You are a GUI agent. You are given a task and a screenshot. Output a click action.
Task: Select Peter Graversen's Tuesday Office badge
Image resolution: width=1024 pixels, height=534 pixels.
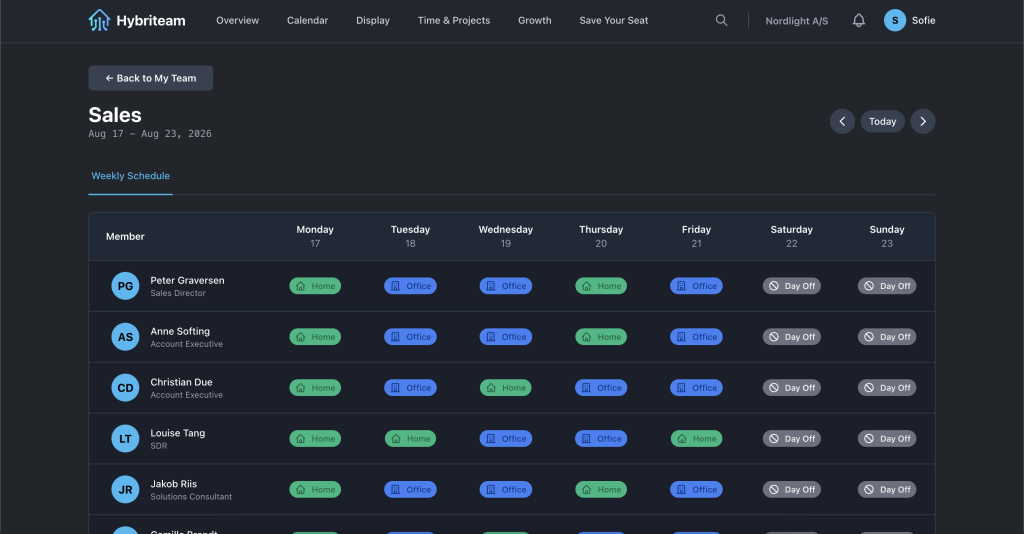click(x=410, y=286)
